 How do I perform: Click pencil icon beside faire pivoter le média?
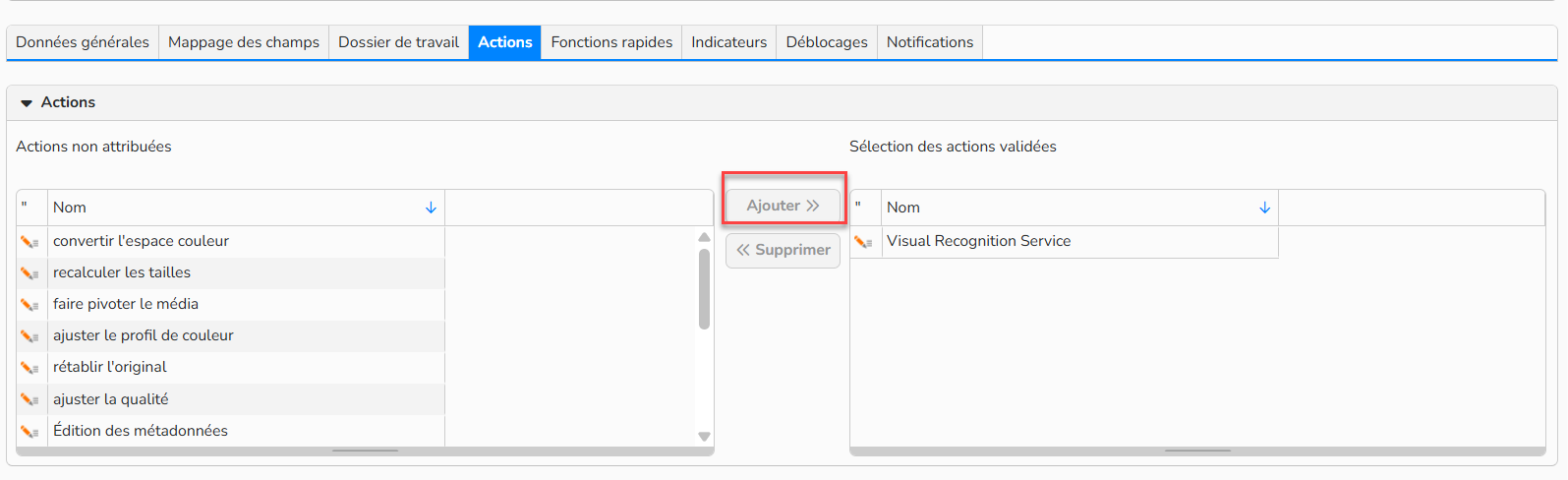coord(29,305)
